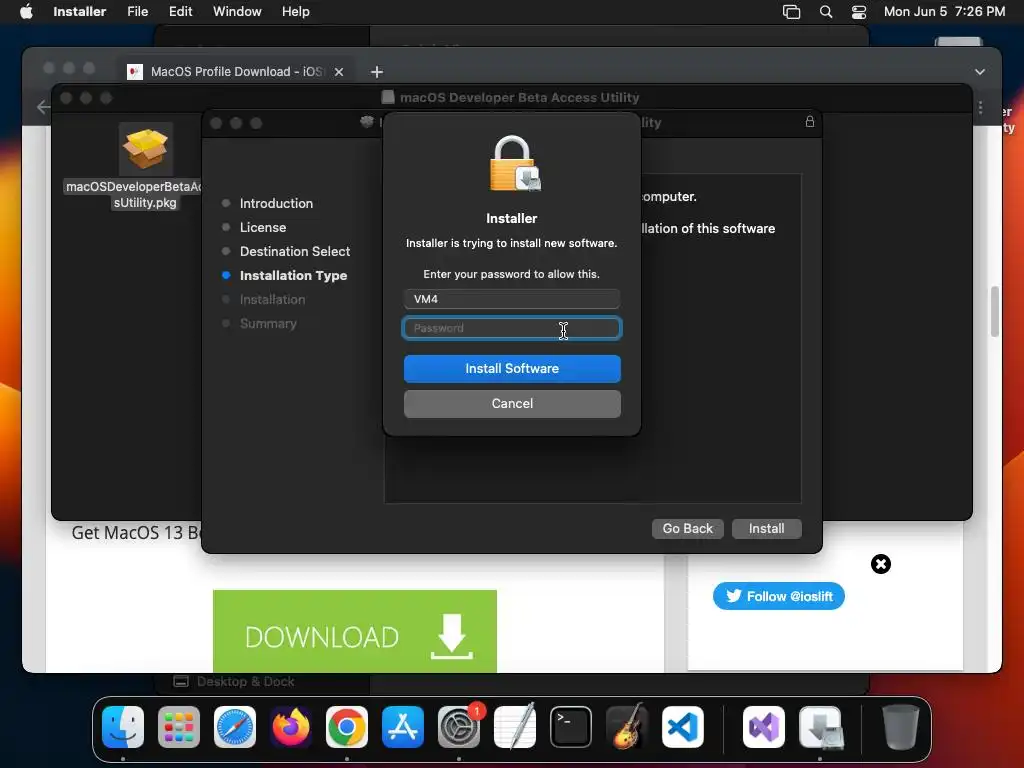Open the App Store from the Dock
The width and height of the screenshot is (1024, 768).
tap(403, 727)
